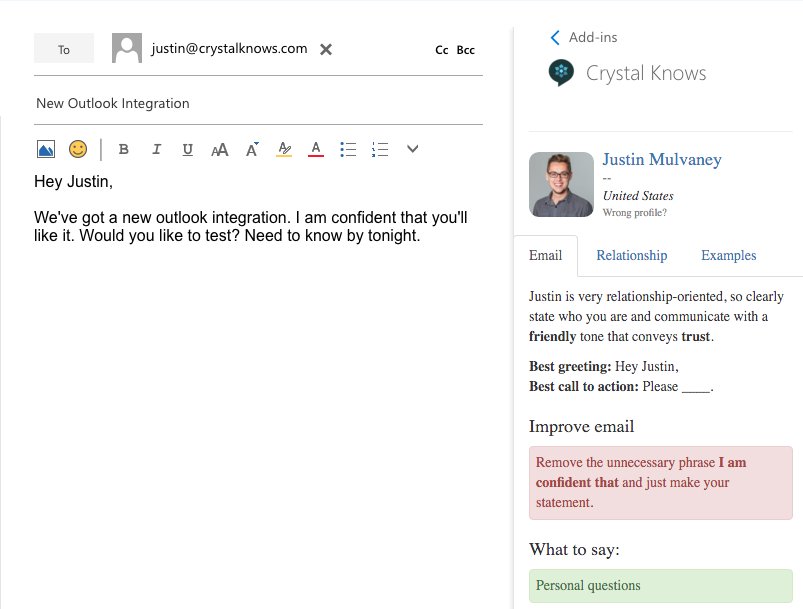Screen dimensions: 803x609
Task: Toggle italic formatting
Action: (156, 149)
